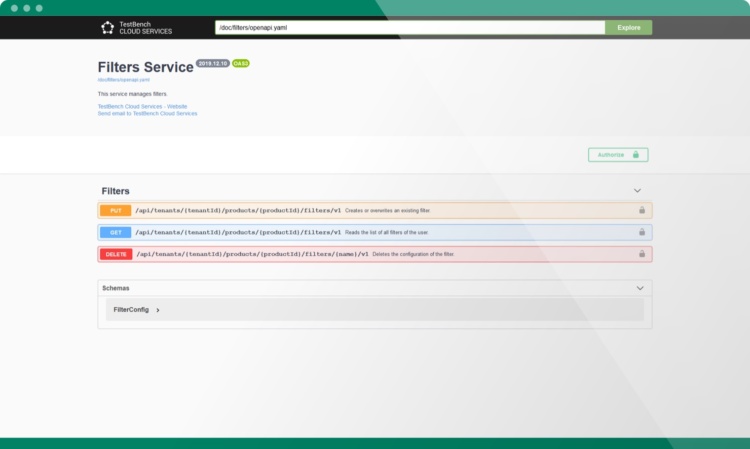This screenshot has width=750, height=449.
Task: Click the lock icon on GET row
Action: 642,232
